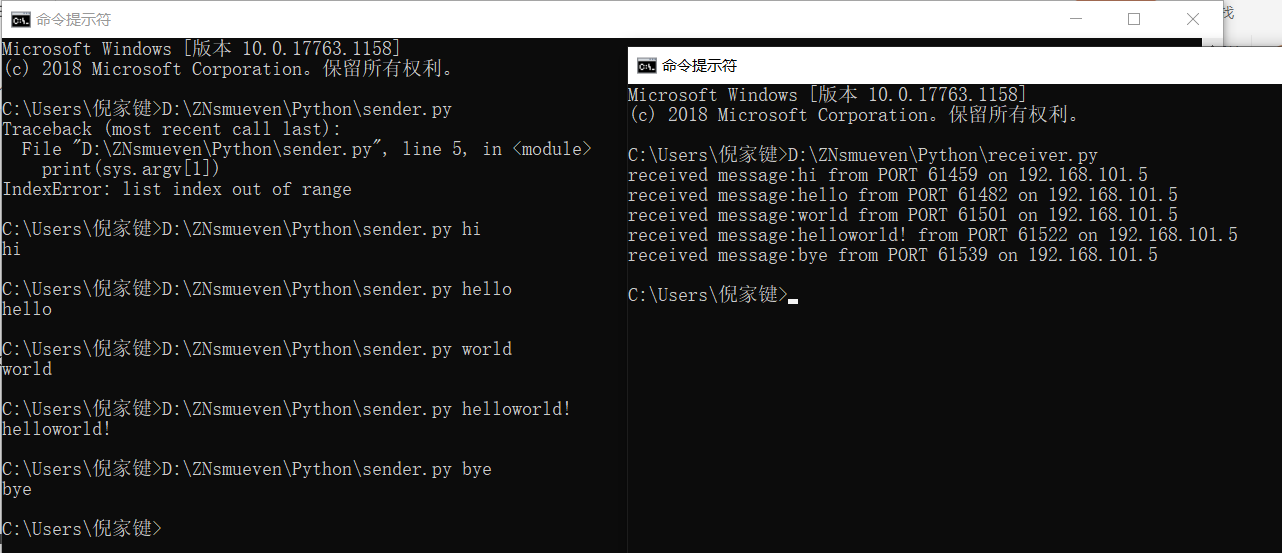Click the line received message:hi from PORT 61459
The image size is (1282, 553).
[x=888, y=175]
